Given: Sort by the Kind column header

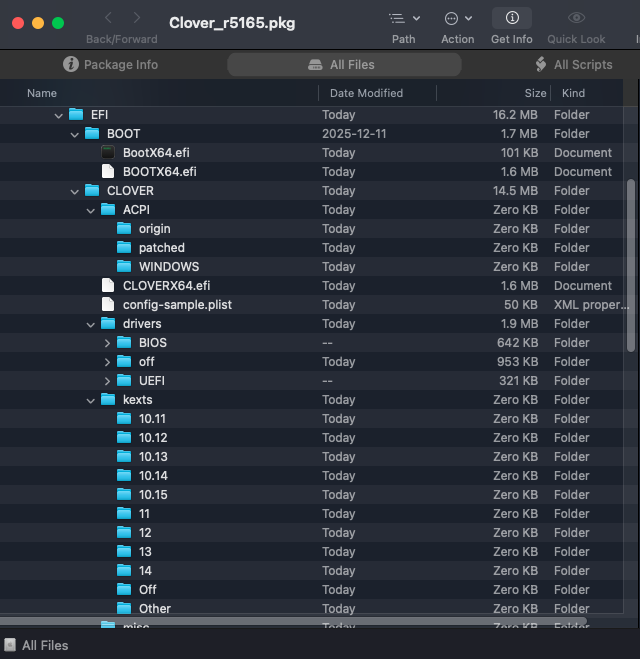Looking at the screenshot, I should (x=573, y=93).
